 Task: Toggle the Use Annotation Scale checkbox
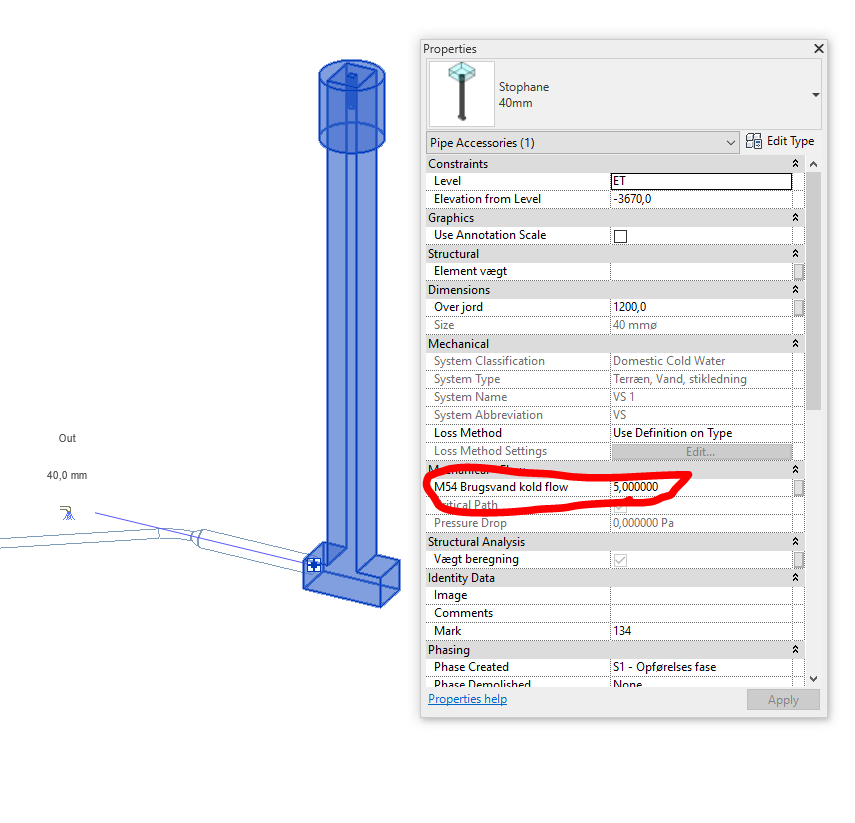(618, 235)
